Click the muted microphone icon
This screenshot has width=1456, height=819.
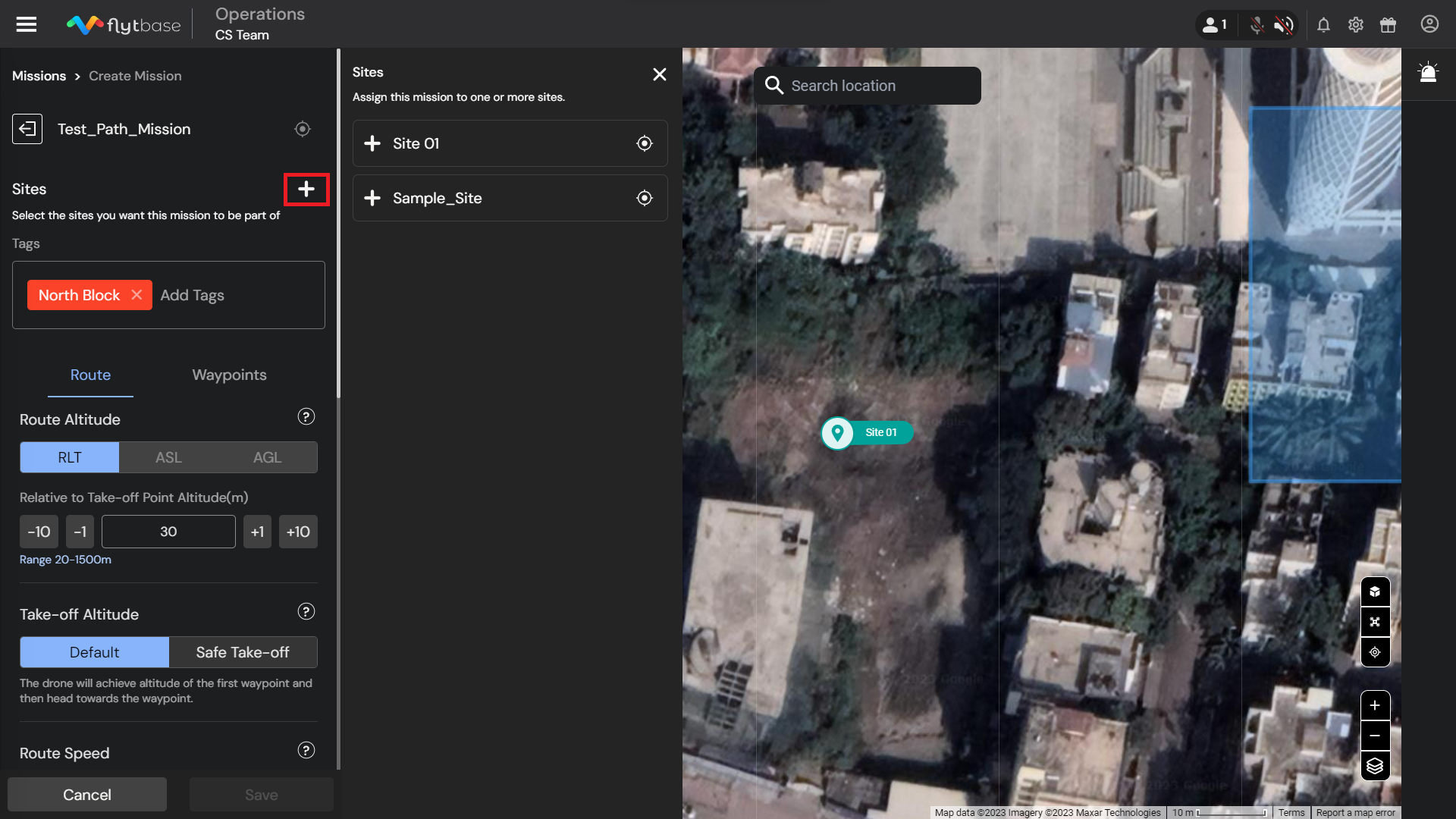[1257, 25]
